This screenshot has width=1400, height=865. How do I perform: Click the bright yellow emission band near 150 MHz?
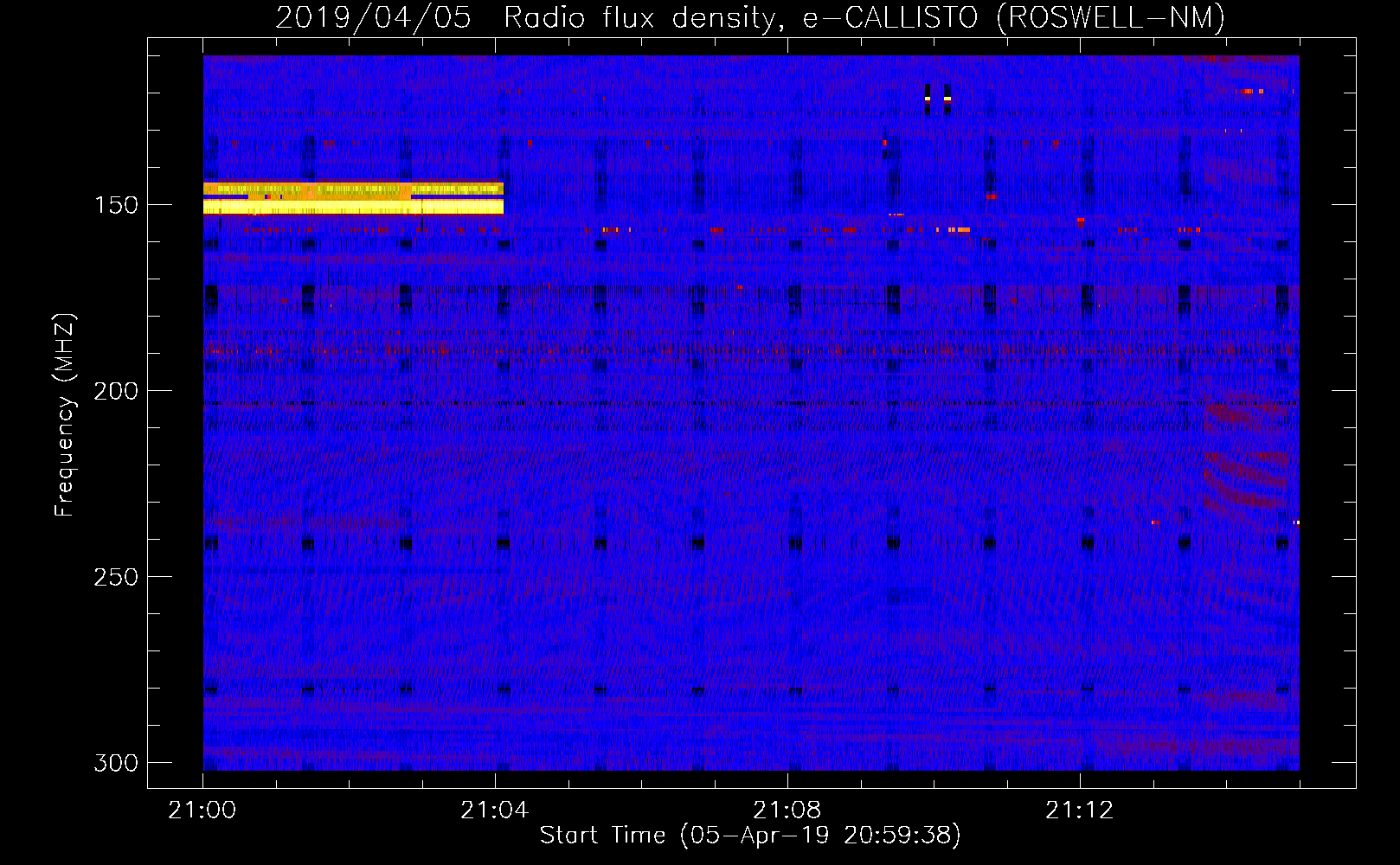(353, 198)
